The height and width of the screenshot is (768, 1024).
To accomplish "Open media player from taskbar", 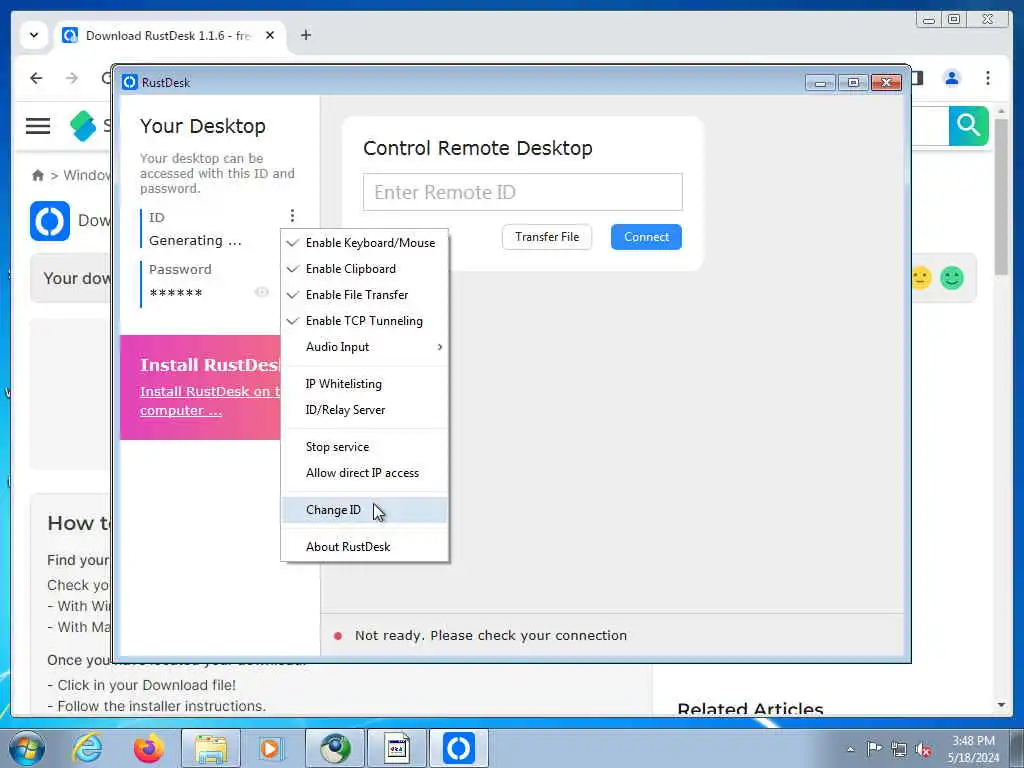I will tap(270, 748).
